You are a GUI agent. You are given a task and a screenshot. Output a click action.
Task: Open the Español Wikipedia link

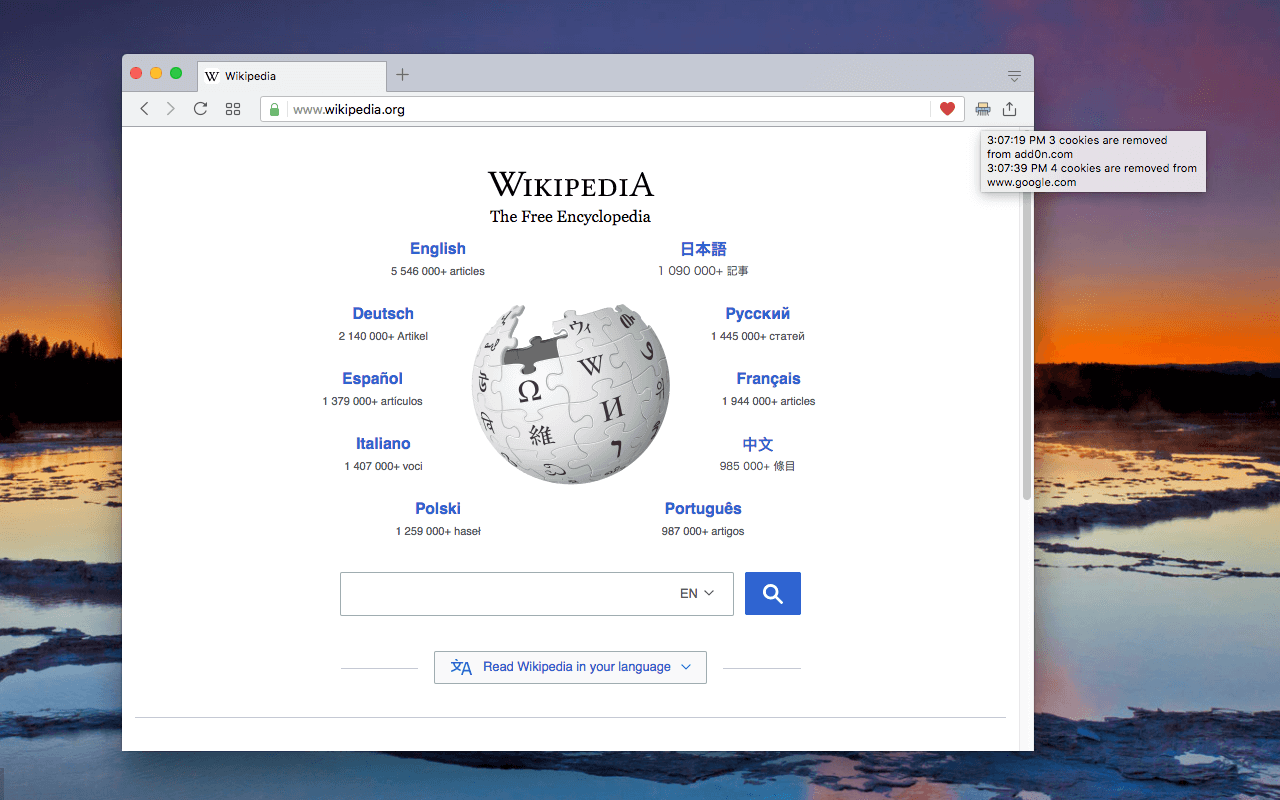(x=373, y=379)
